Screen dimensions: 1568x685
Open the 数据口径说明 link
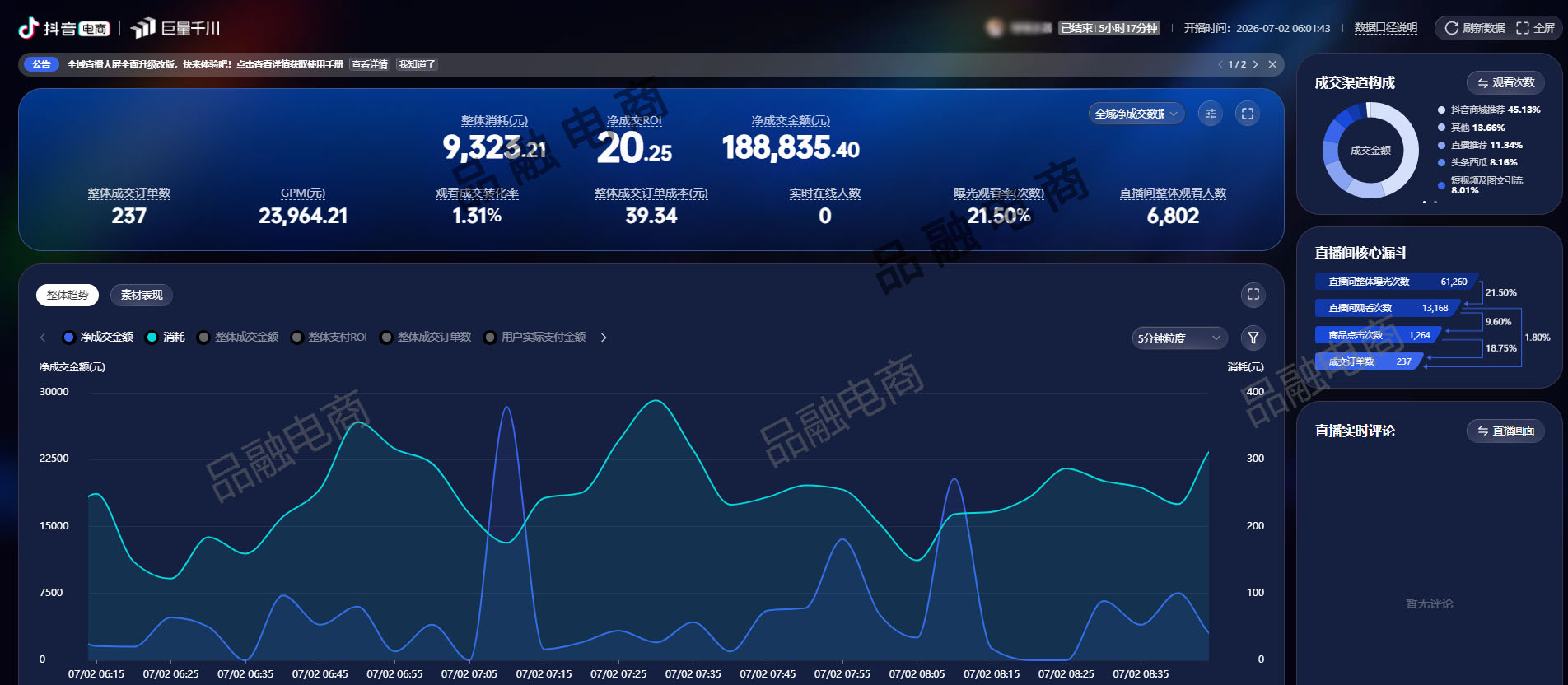(x=1386, y=28)
